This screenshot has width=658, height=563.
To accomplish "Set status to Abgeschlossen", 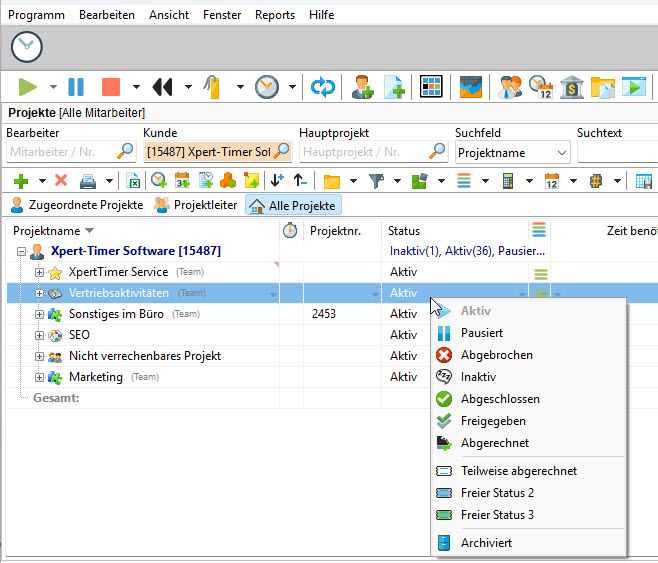I will pyautogui.click(x=529, y=399).
